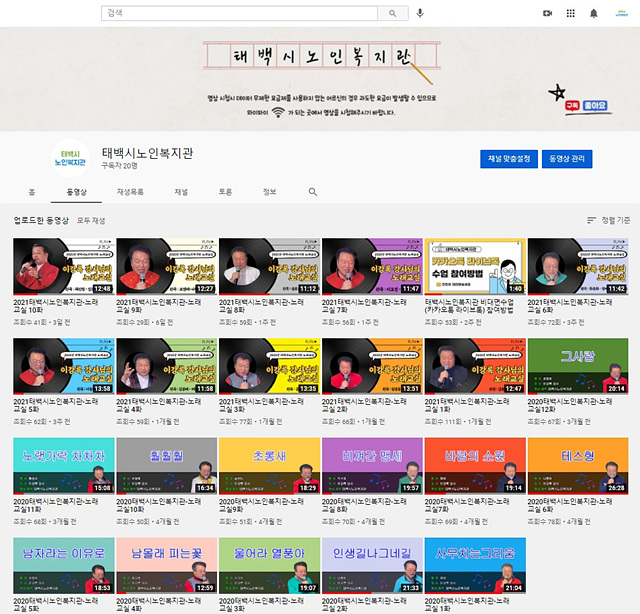The width and height of the screenshot is (640, 614).
Task: Click 업로드한 동영상 heading
Action: [41, 220]
